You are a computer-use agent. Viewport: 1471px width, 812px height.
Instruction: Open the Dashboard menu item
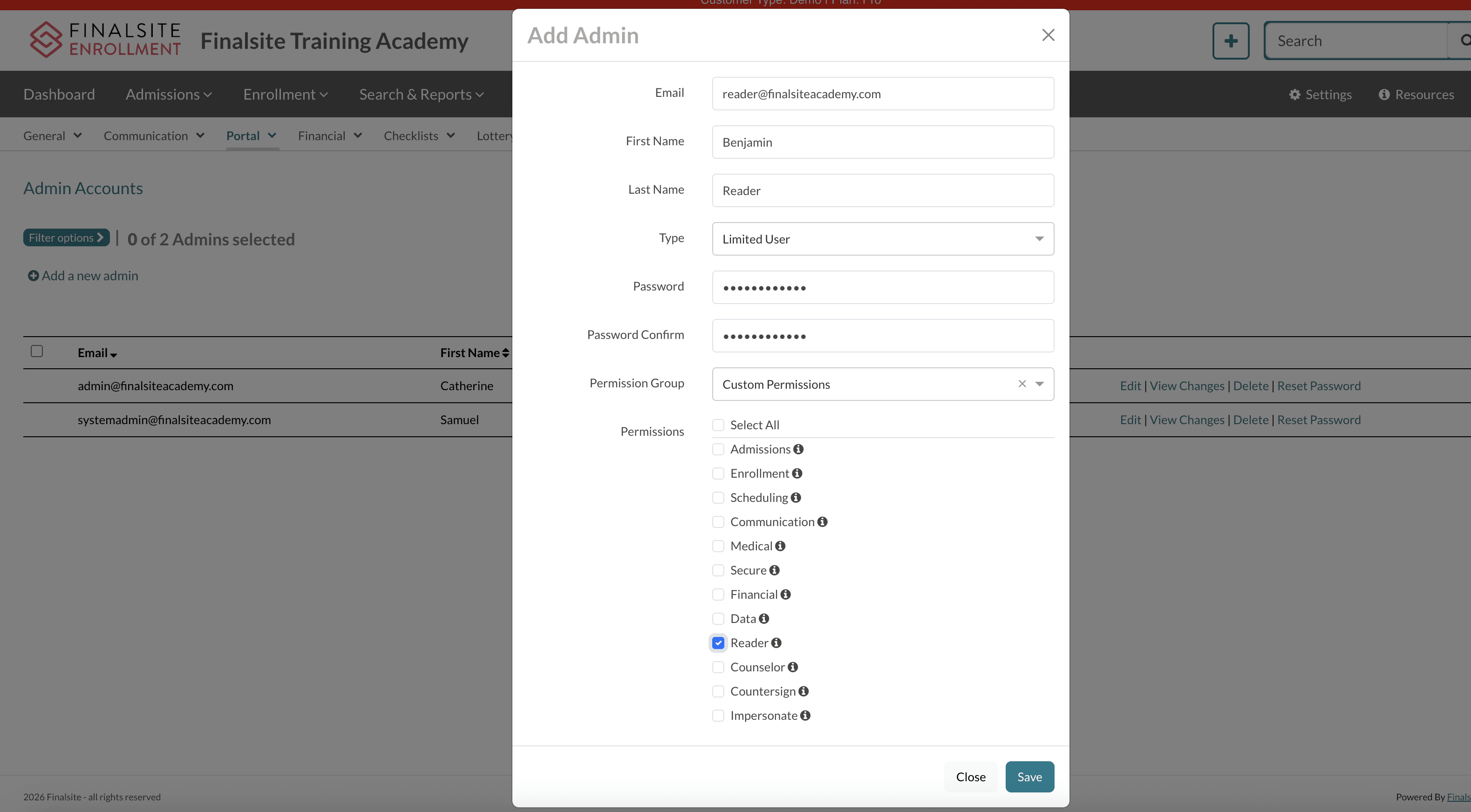coord(59,94)
